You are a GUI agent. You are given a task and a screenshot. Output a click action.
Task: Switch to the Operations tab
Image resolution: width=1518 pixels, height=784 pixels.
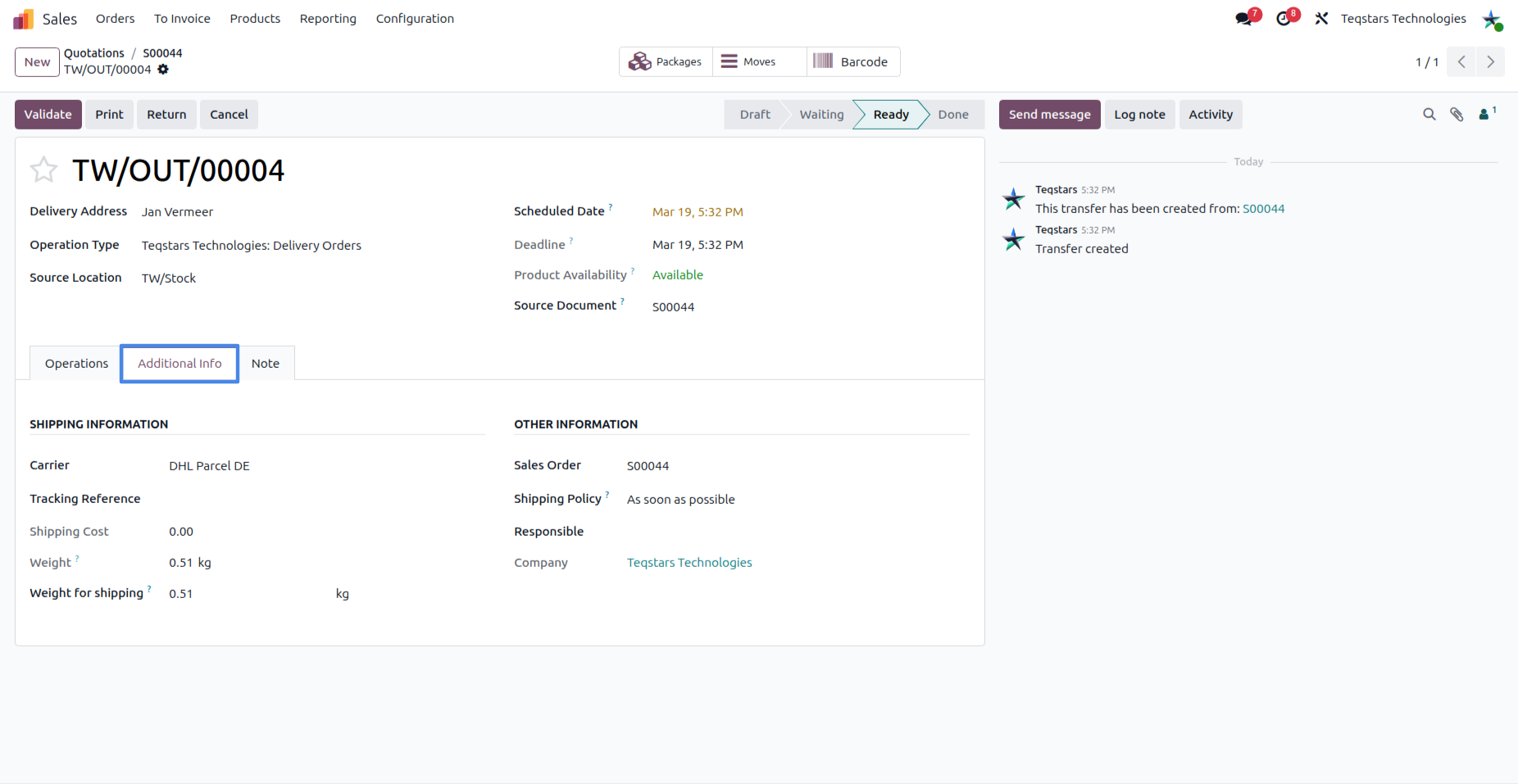[76, 364]
